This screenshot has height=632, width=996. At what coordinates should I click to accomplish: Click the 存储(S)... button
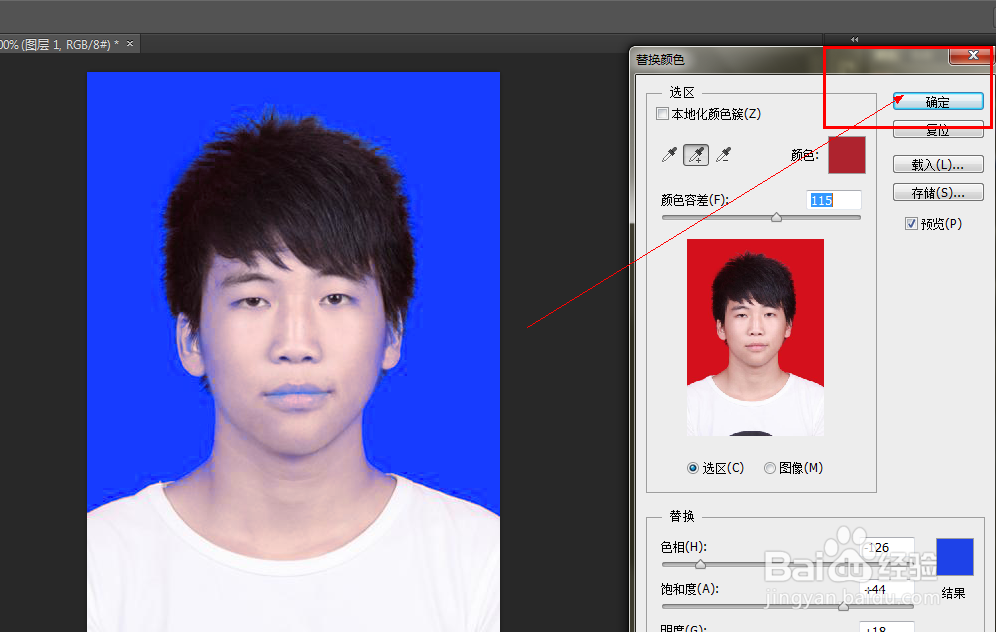tap(938, 192)
